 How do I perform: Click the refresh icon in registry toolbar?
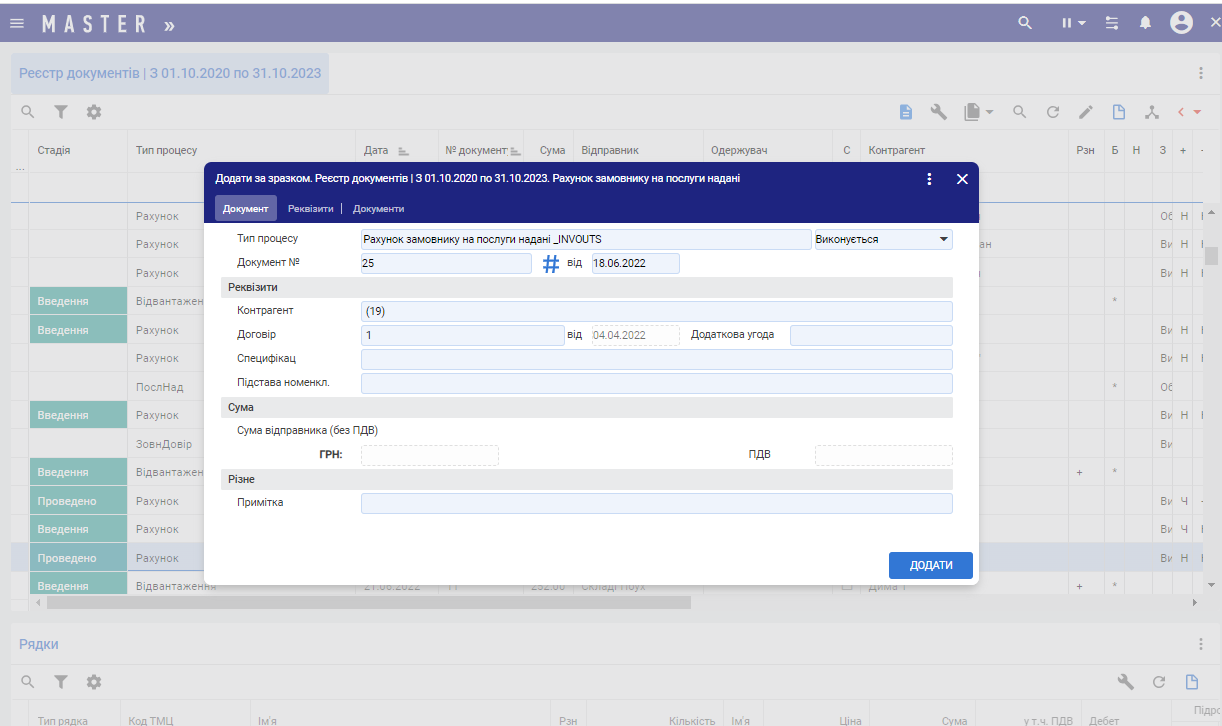[x=1052, y=112]
